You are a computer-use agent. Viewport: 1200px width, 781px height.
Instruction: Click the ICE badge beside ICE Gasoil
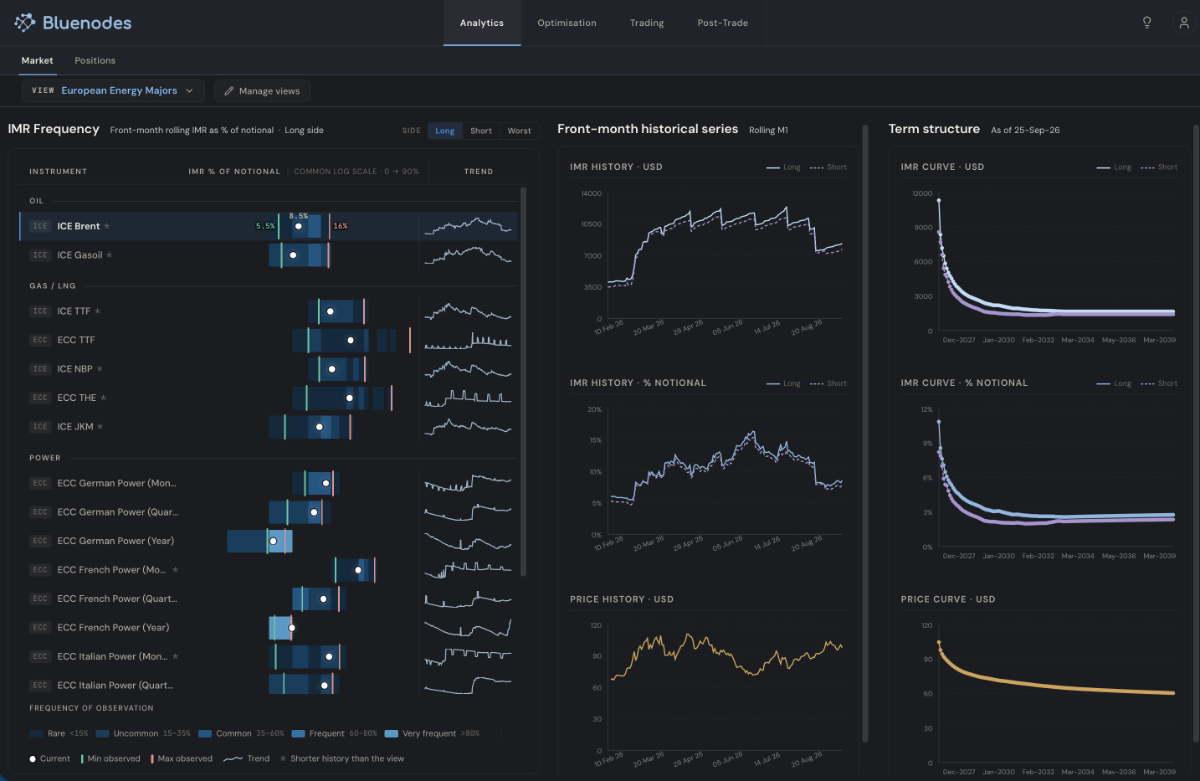click(x=40, y=255)
